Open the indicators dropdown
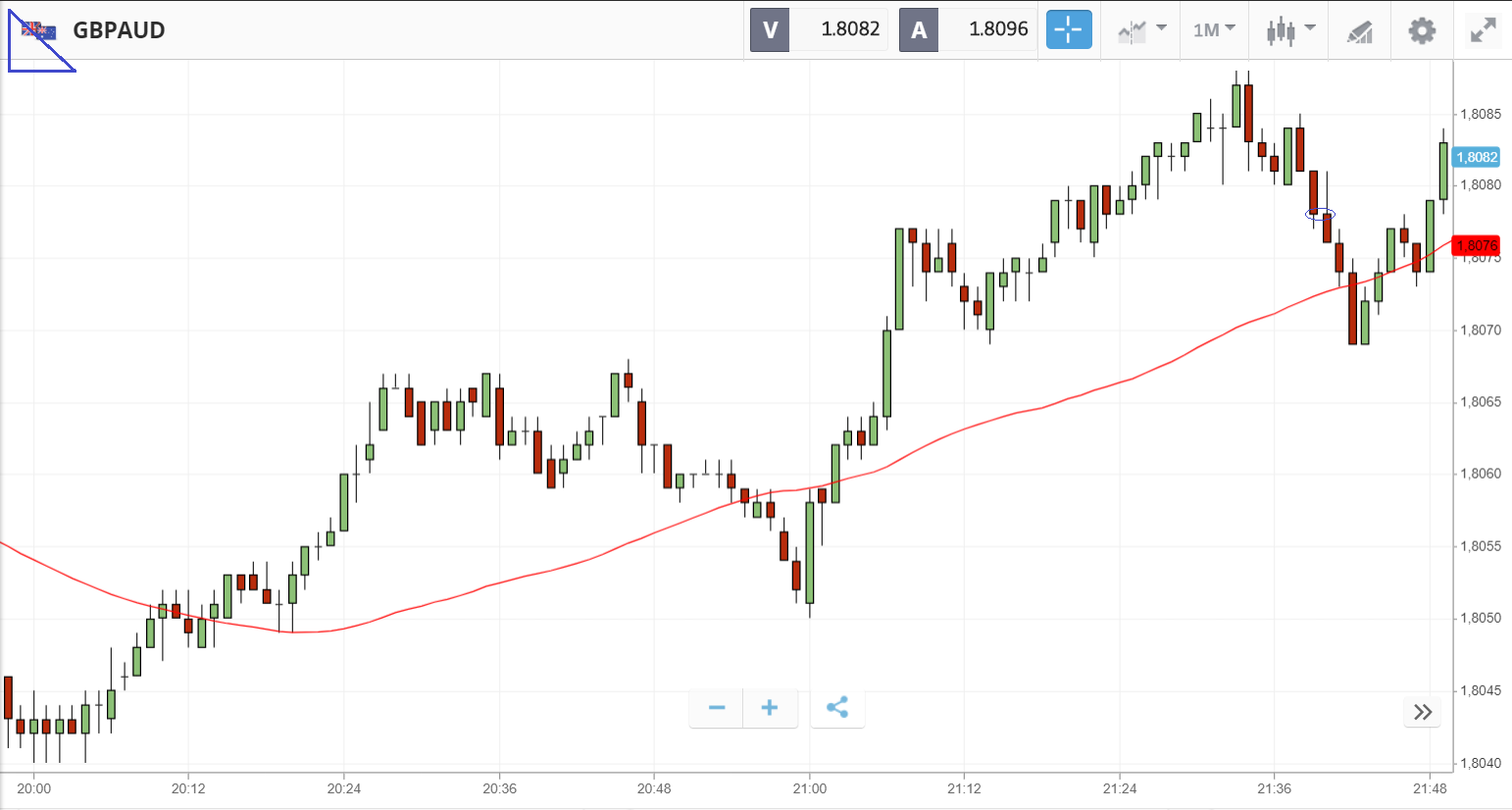 point(1142,30)
